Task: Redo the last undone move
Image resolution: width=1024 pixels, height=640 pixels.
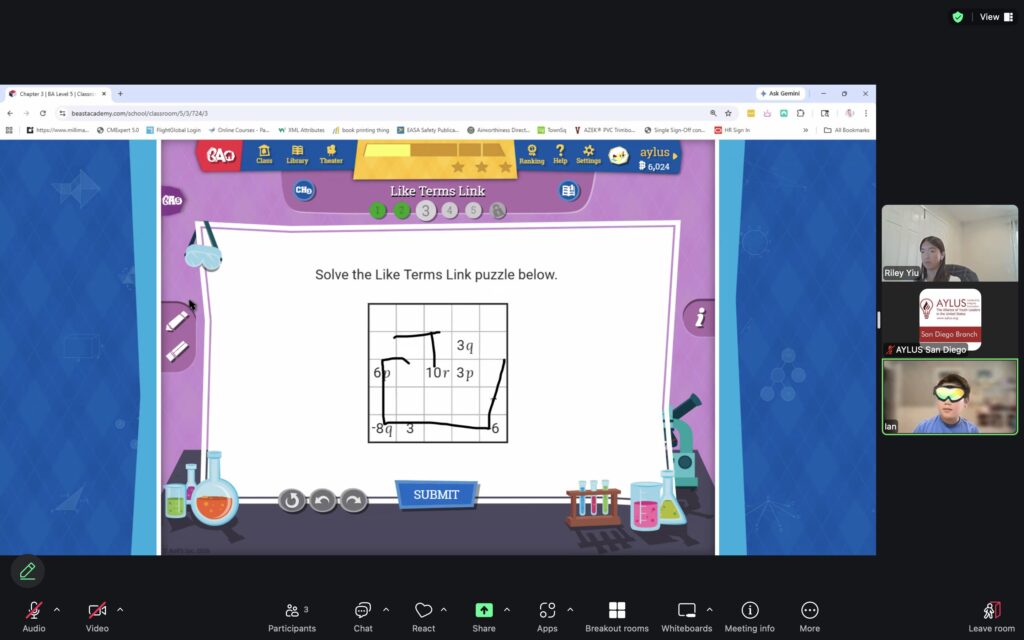Action: 353,500
